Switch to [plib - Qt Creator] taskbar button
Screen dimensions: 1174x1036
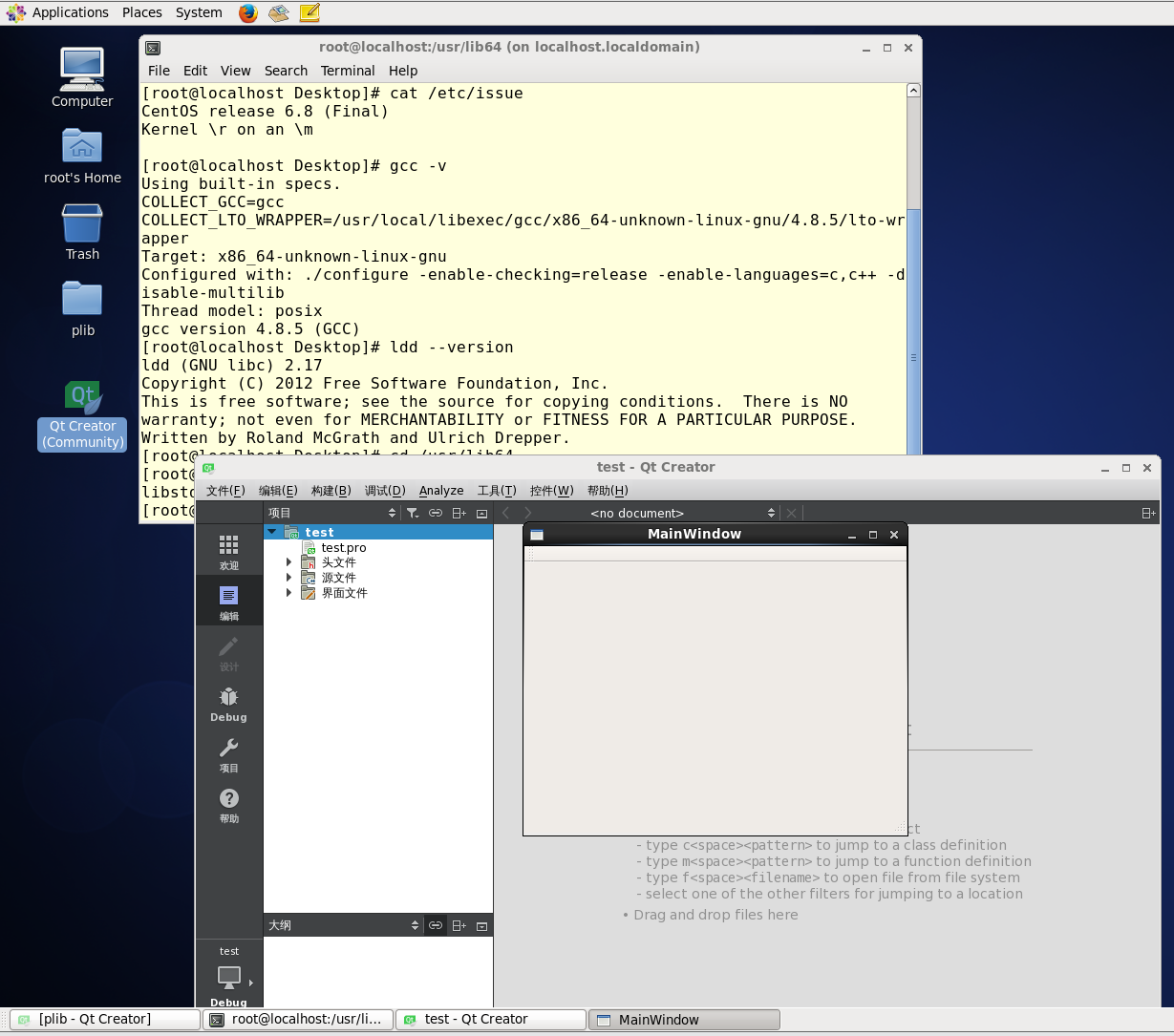105,1020
